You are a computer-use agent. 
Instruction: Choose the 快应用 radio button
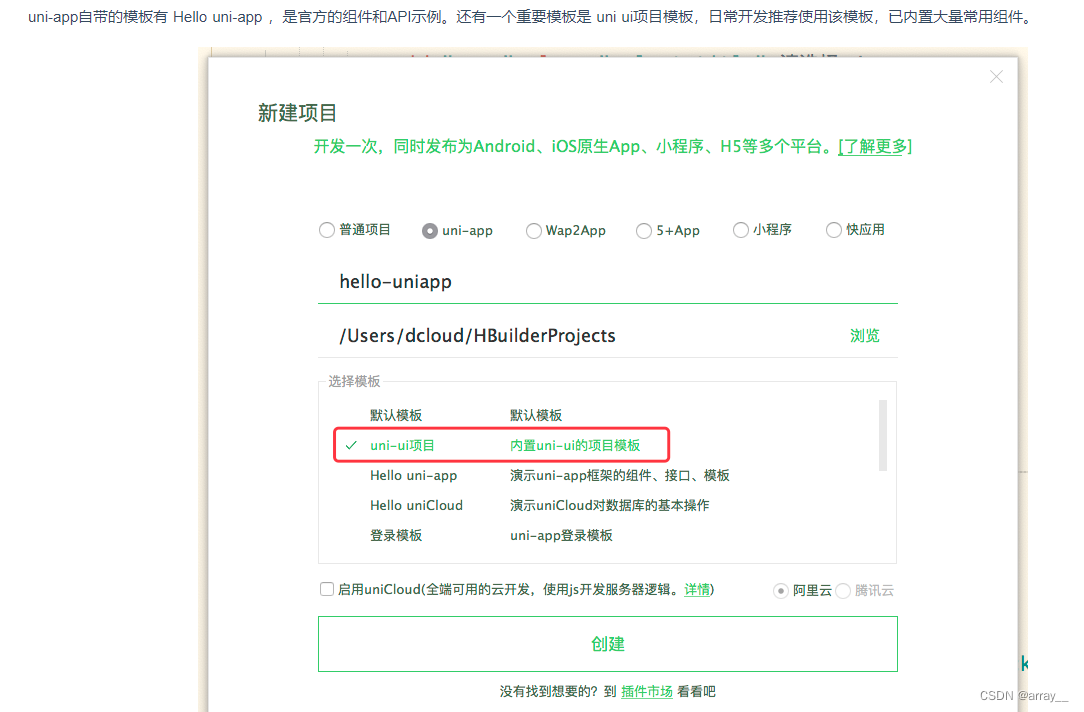[x=834, y=230]
